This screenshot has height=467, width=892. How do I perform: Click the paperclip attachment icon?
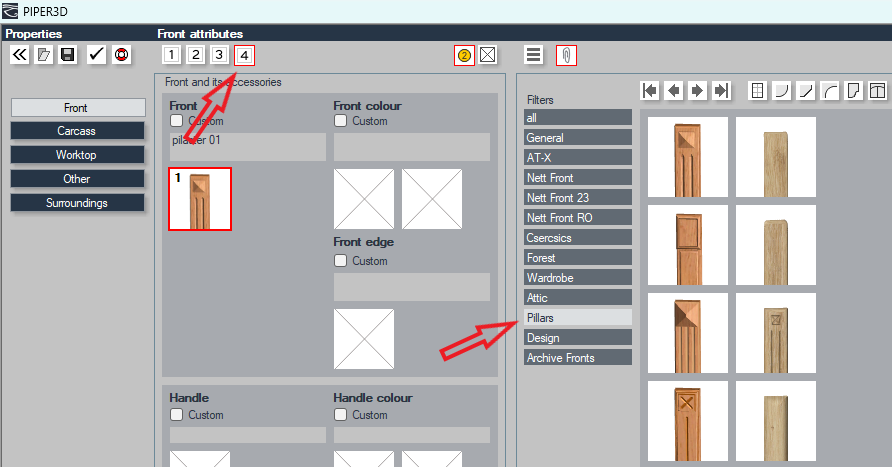click(x=566, y=55)
